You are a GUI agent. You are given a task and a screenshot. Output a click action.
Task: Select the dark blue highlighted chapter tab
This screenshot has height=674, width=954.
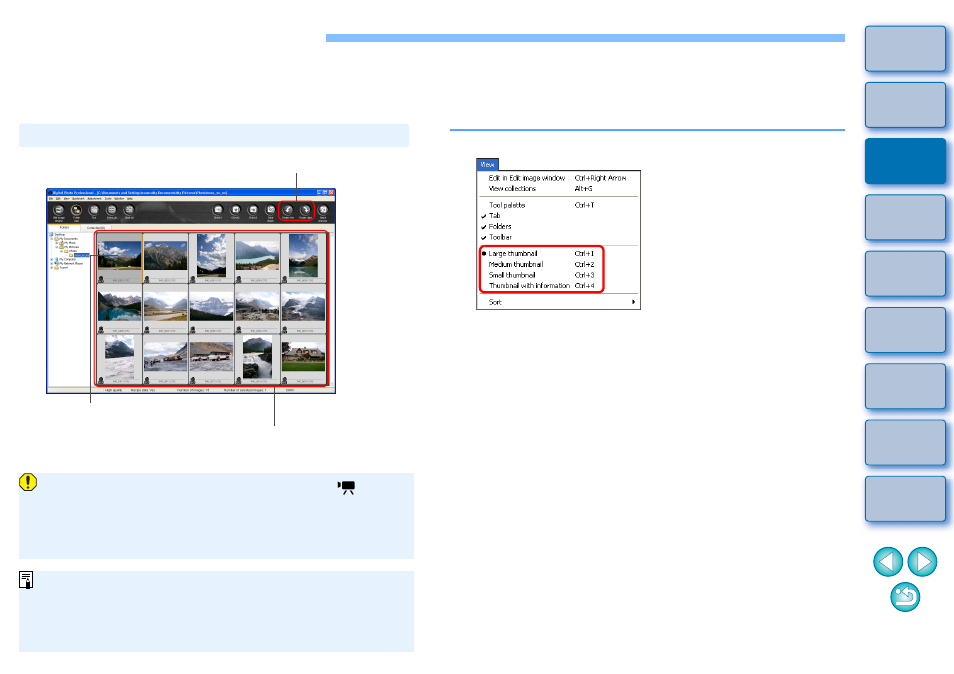click(905, 161)
